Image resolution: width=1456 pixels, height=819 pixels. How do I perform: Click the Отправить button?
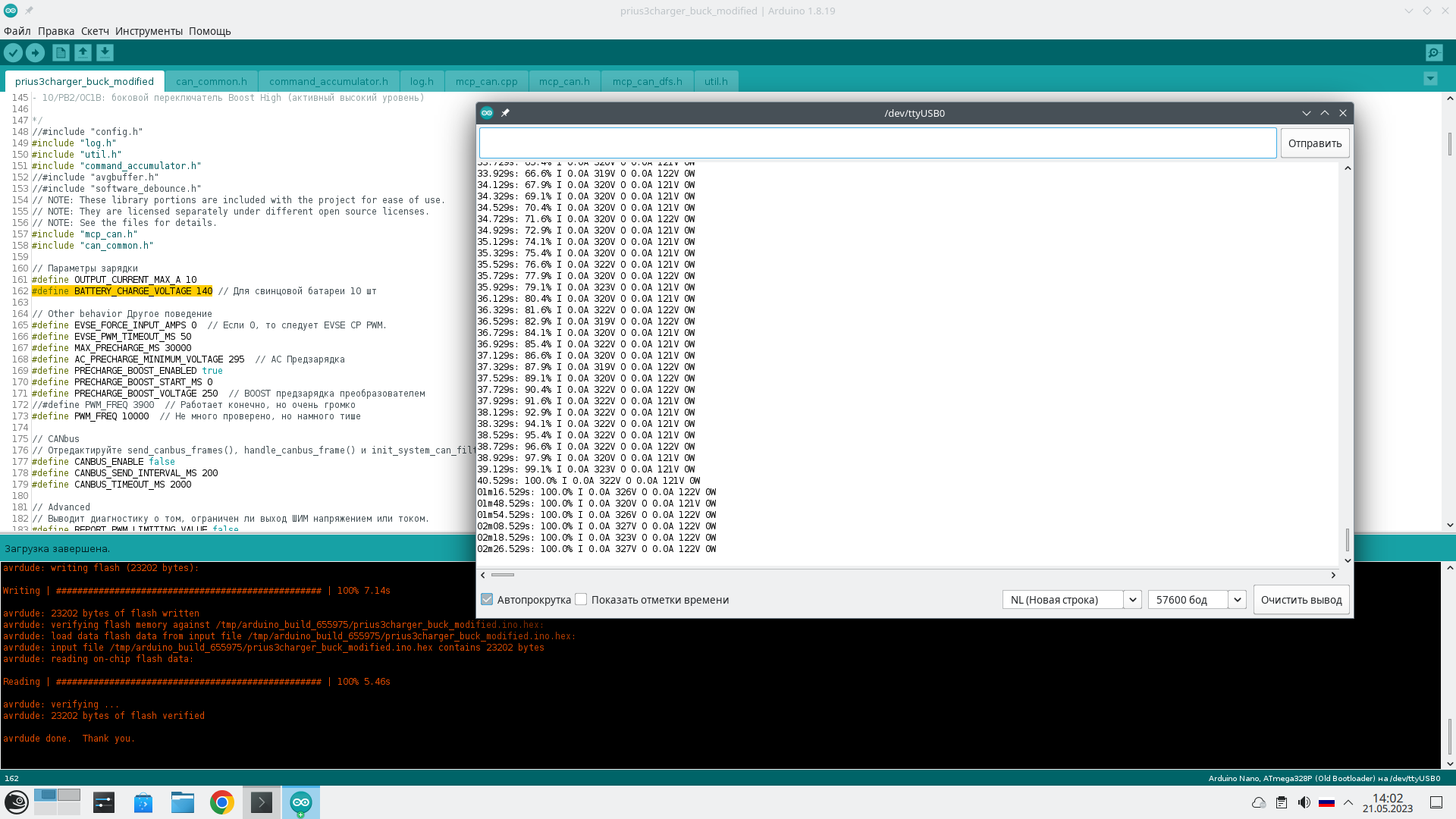tap(1314, 143)
